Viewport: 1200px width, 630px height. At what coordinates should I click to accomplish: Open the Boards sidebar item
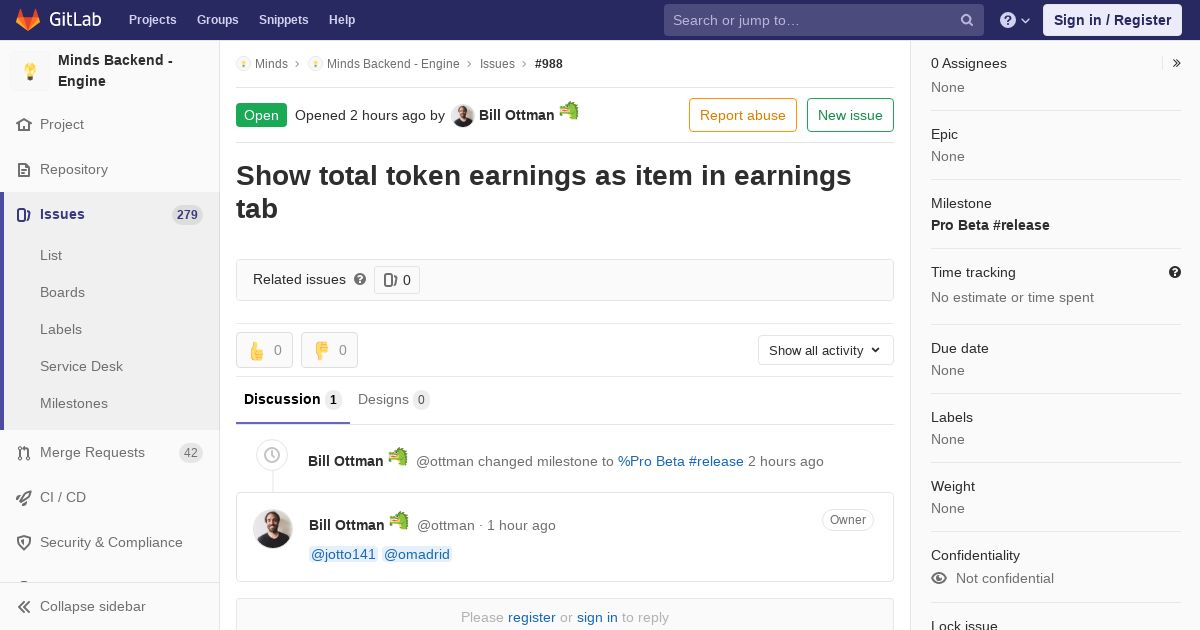62,292
